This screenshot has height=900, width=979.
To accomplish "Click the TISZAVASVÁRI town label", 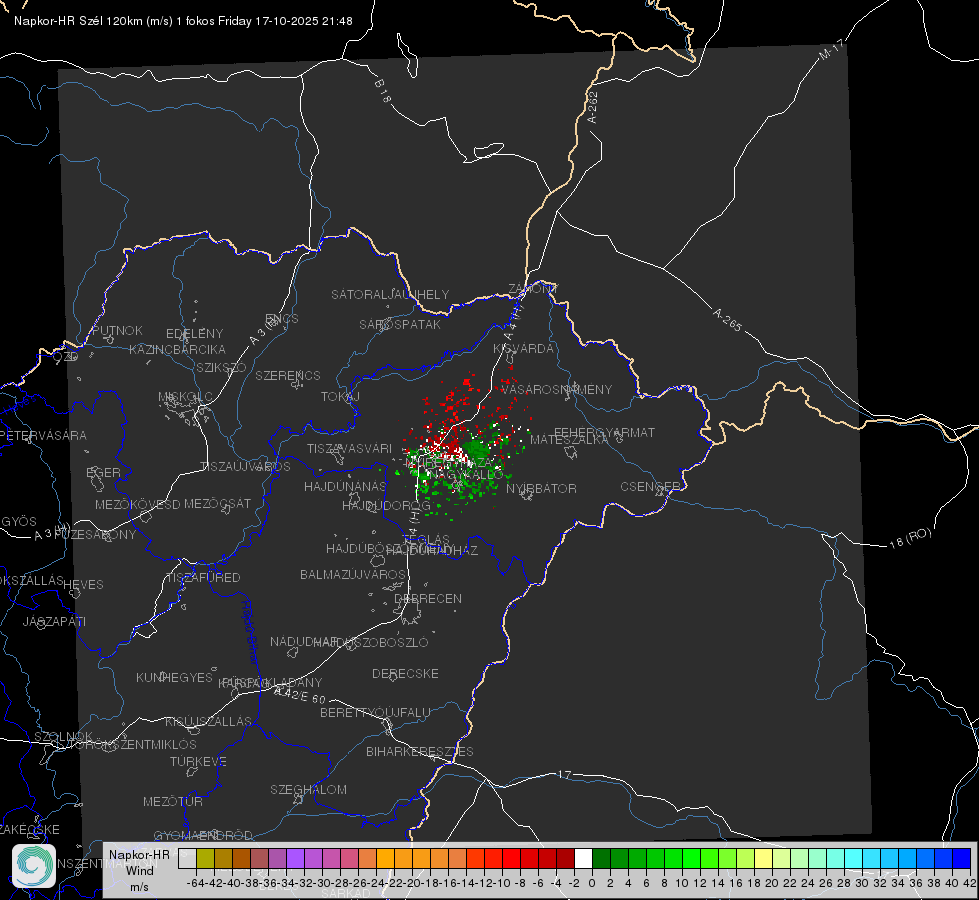I will 349,448.
